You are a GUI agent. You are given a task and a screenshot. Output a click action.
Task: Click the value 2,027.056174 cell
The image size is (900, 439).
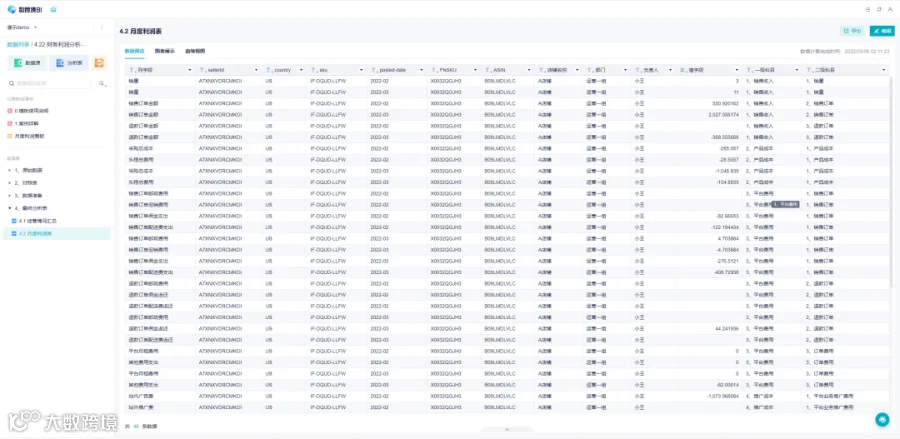(723, 115)
